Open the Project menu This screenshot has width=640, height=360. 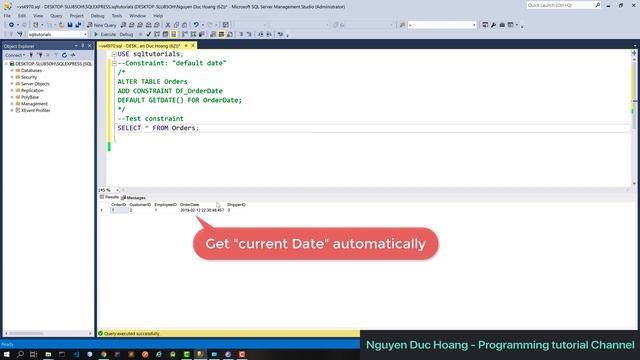coord(76,16)
